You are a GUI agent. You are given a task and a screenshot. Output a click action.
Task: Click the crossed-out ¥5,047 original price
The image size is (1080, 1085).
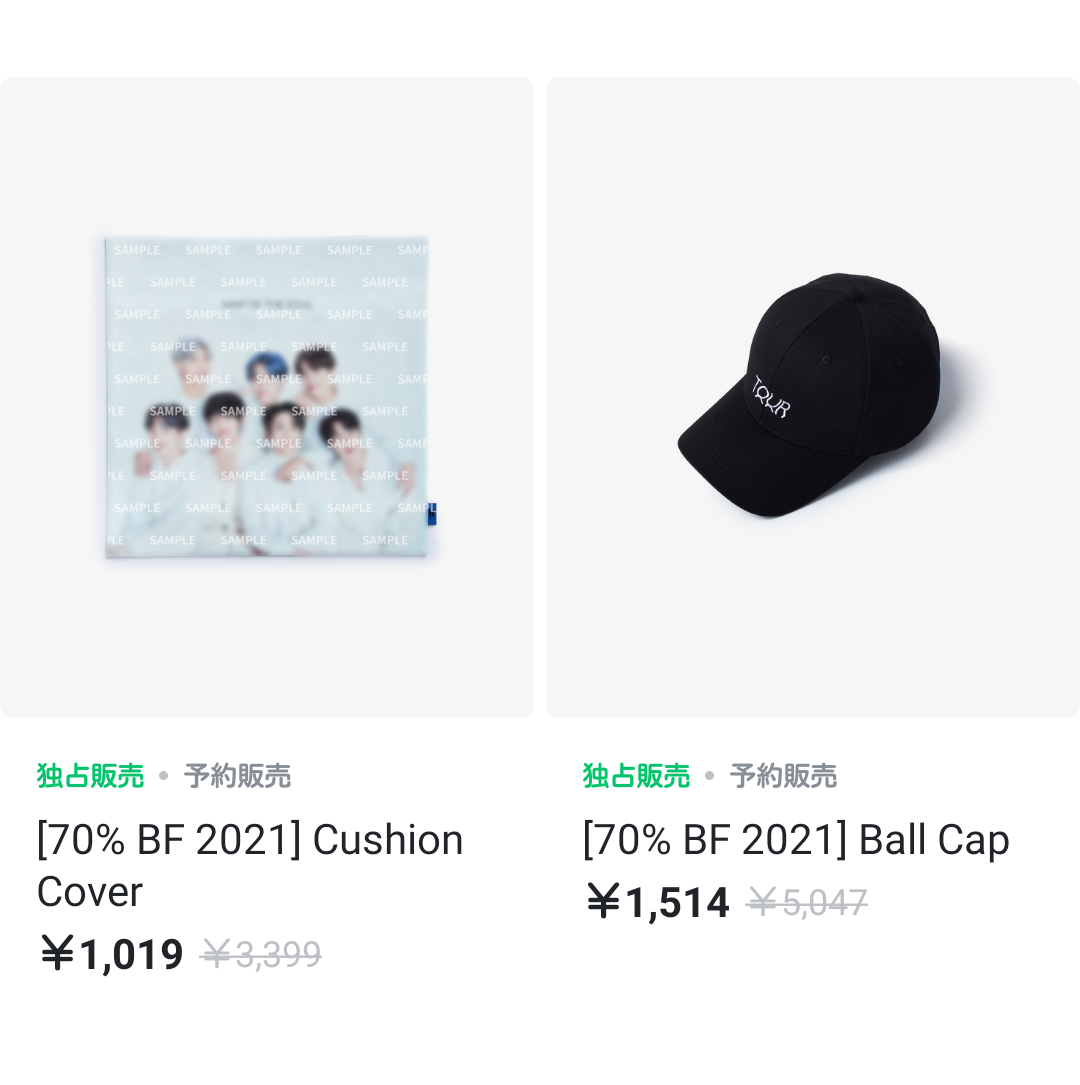click(807, 903)
